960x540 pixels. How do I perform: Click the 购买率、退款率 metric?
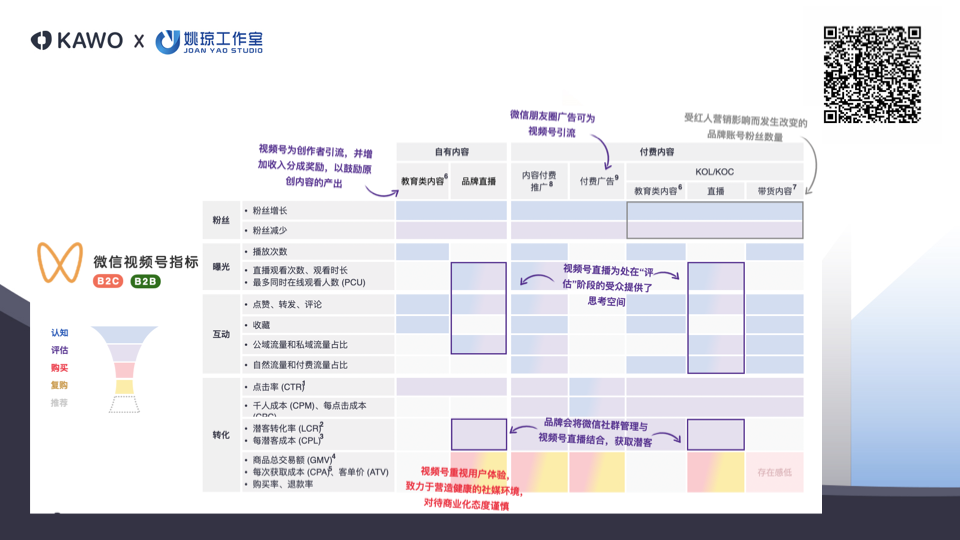[x=283, y=484]
